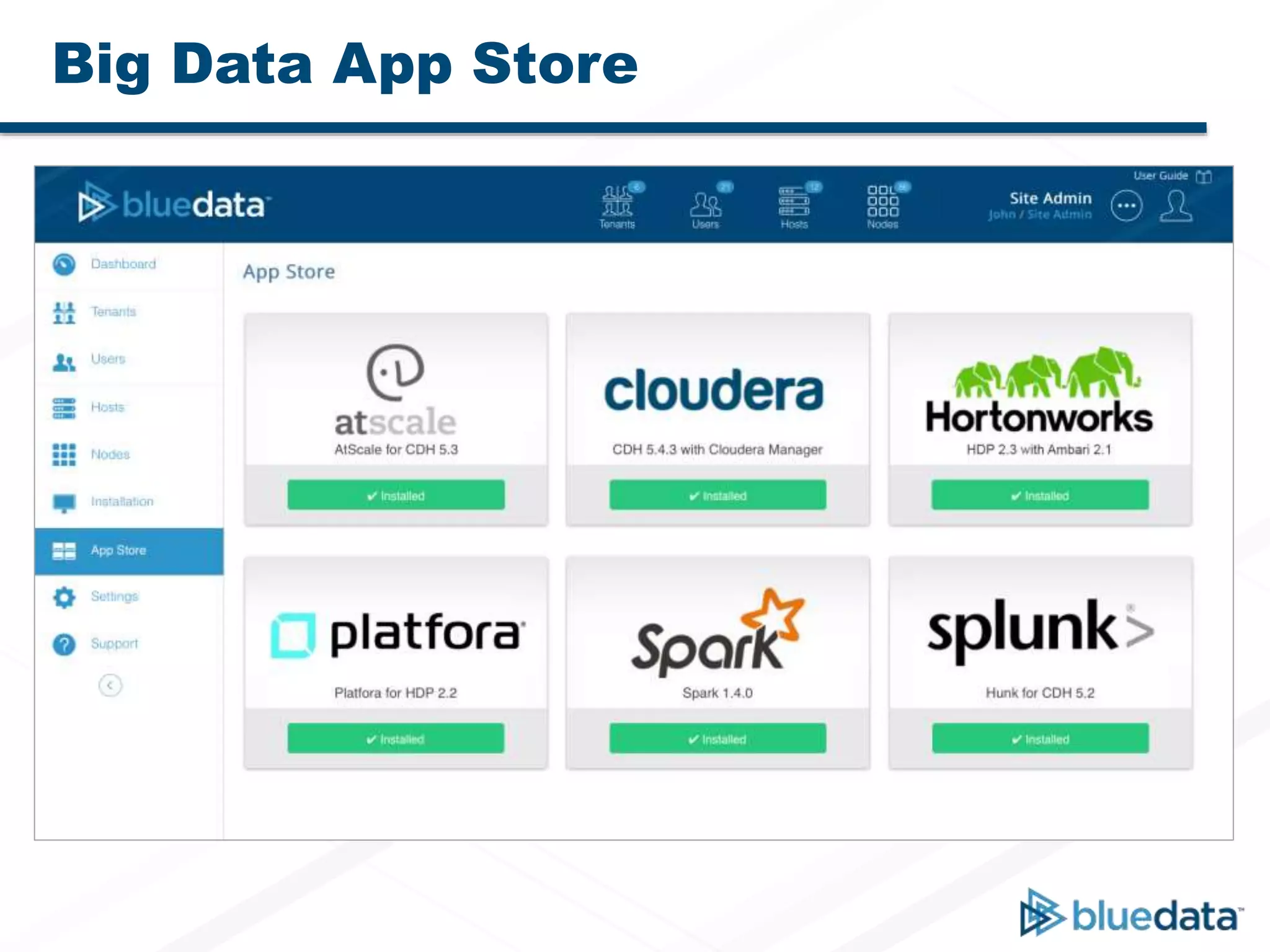Click the Tenants icon in sidebar
The image size is (1270, 952).
coord(64,312)
